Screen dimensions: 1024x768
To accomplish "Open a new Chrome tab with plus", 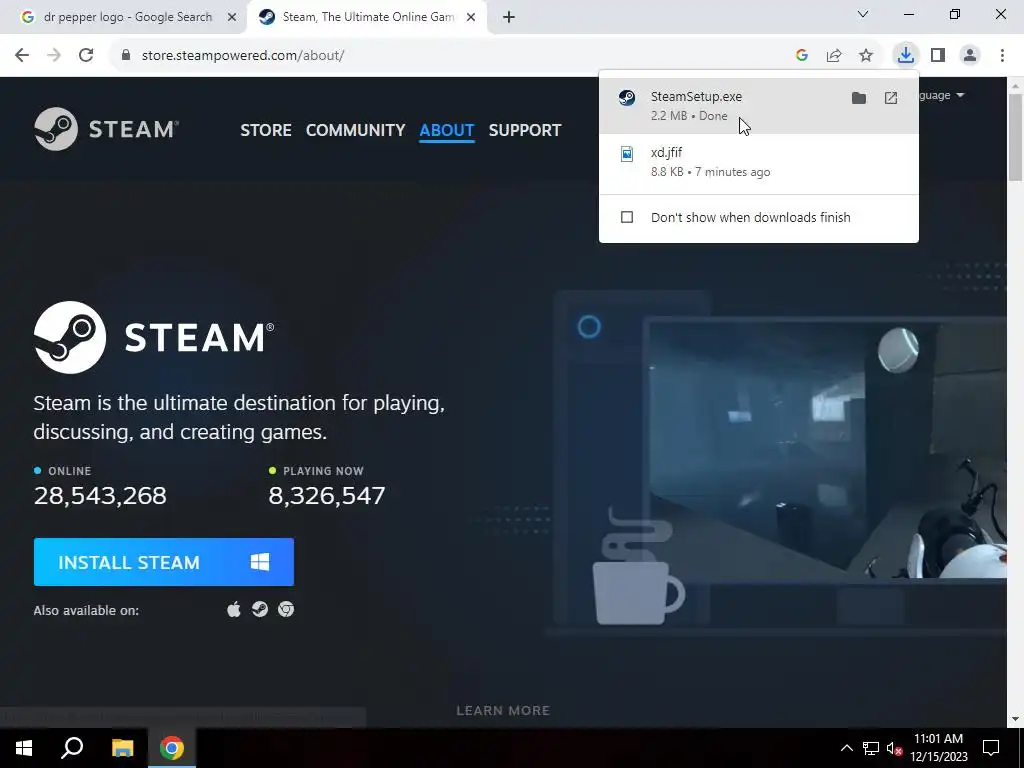I will click(x=509, y=17).
